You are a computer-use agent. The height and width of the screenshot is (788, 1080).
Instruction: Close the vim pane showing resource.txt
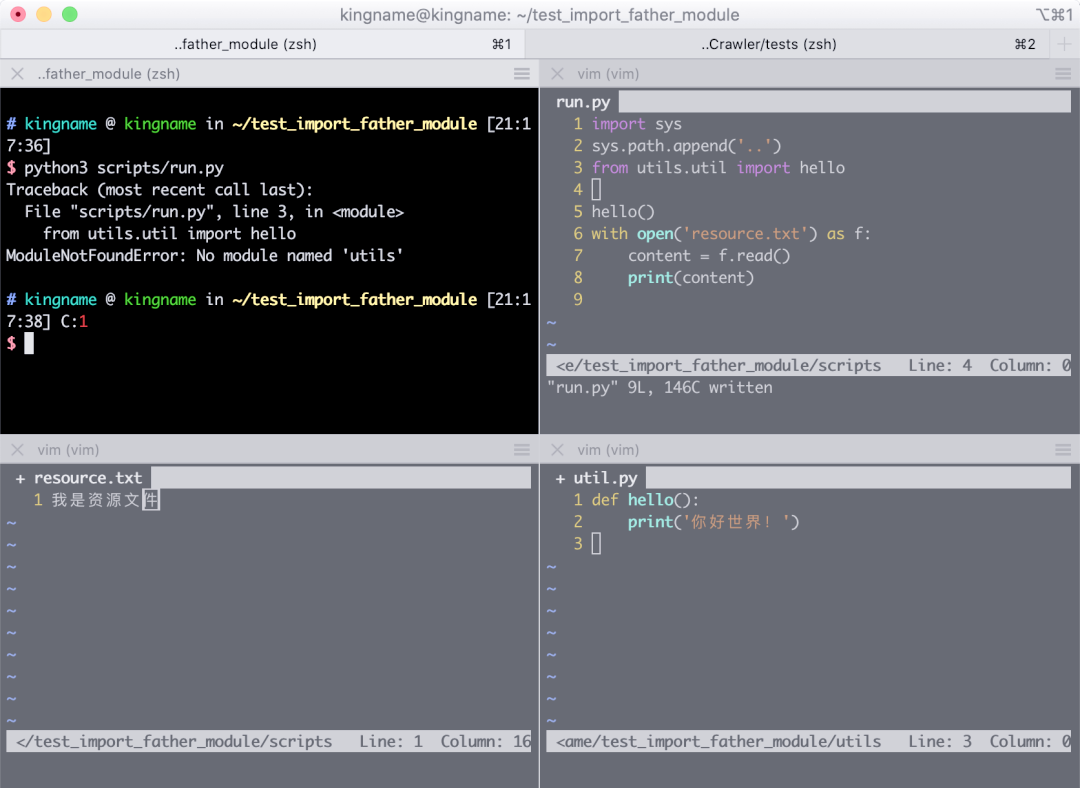click(x=18, y=450)
